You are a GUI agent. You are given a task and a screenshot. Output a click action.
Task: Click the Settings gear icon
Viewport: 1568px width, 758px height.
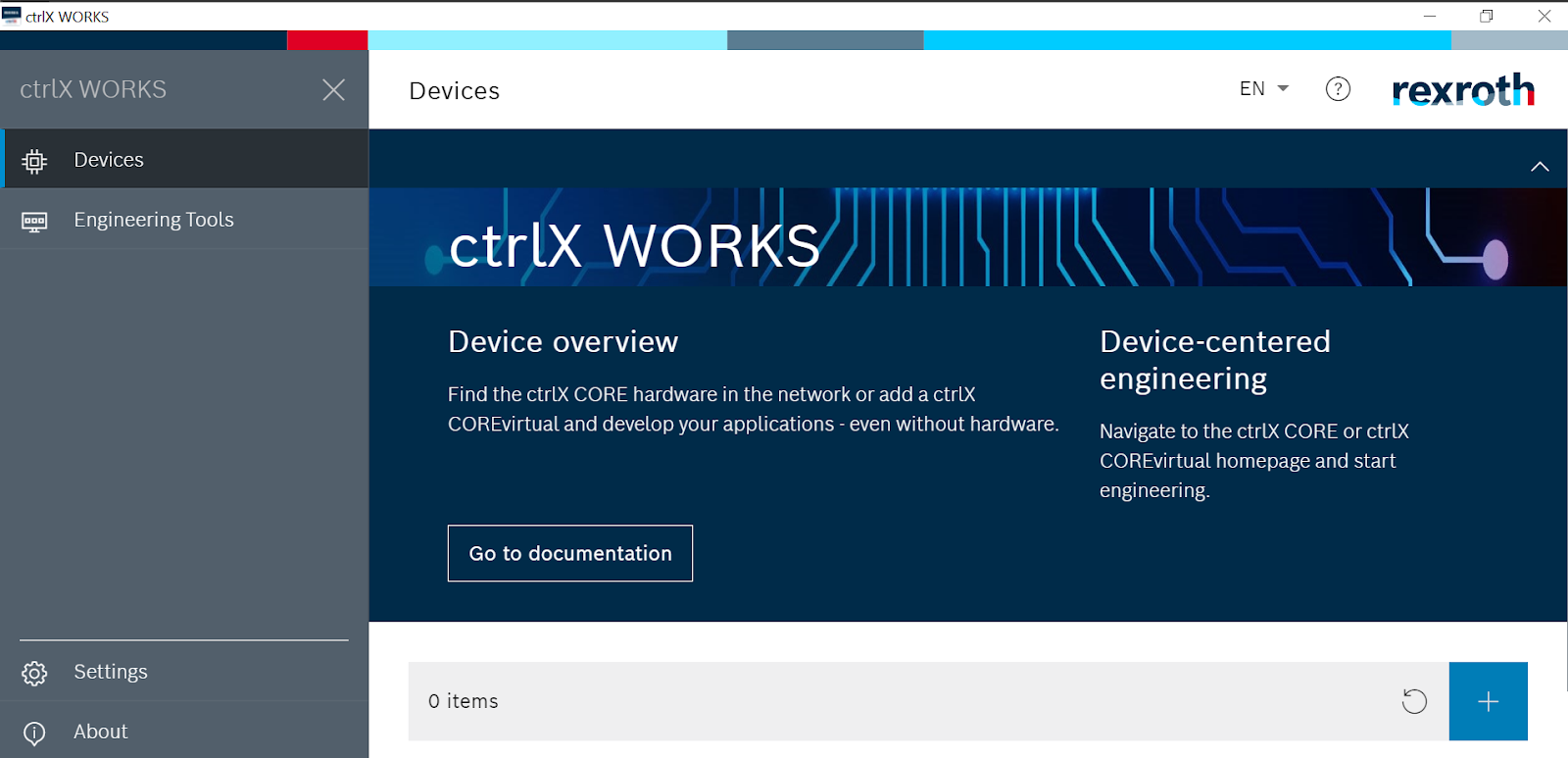(x=34, y=674)
